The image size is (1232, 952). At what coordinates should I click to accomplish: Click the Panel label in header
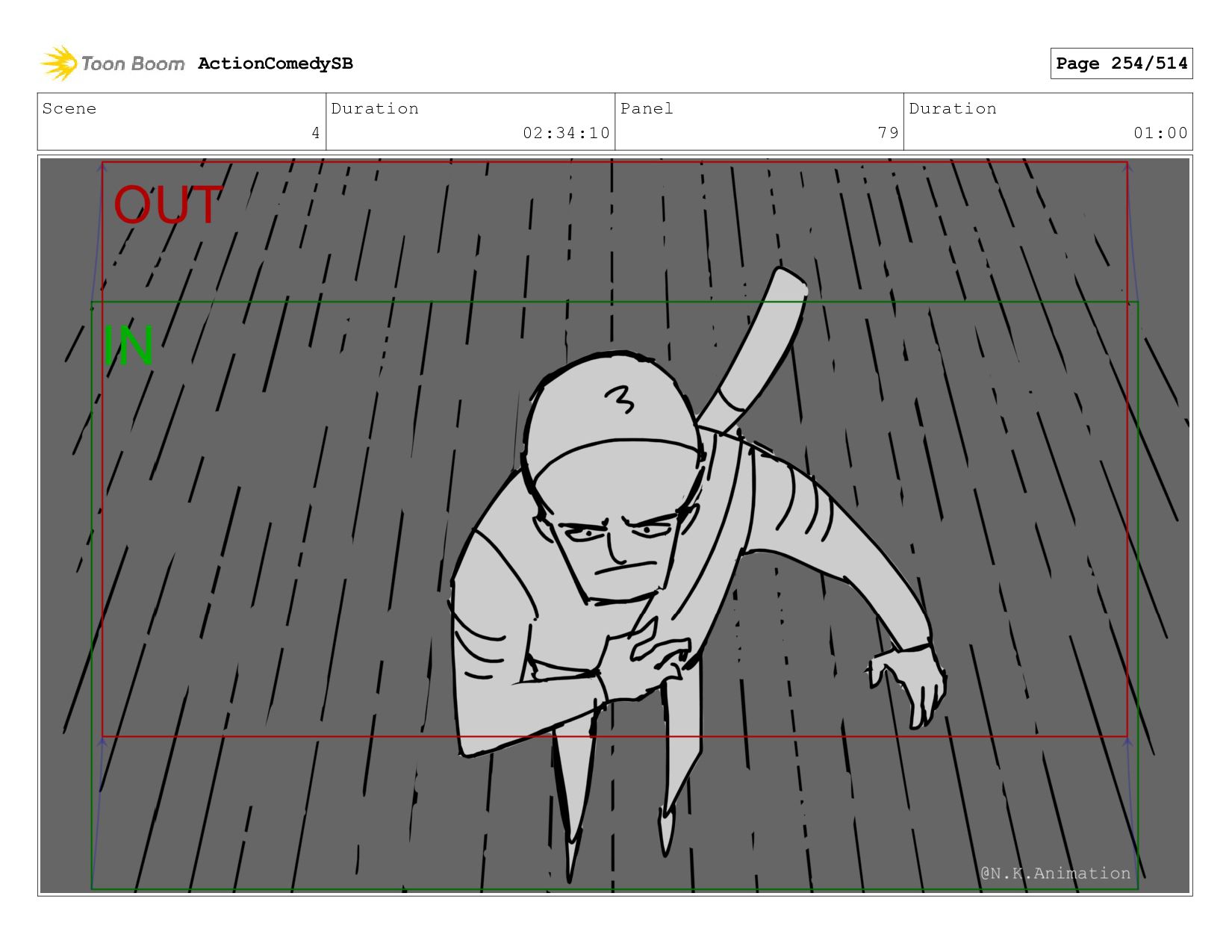[x=647, y=108]
